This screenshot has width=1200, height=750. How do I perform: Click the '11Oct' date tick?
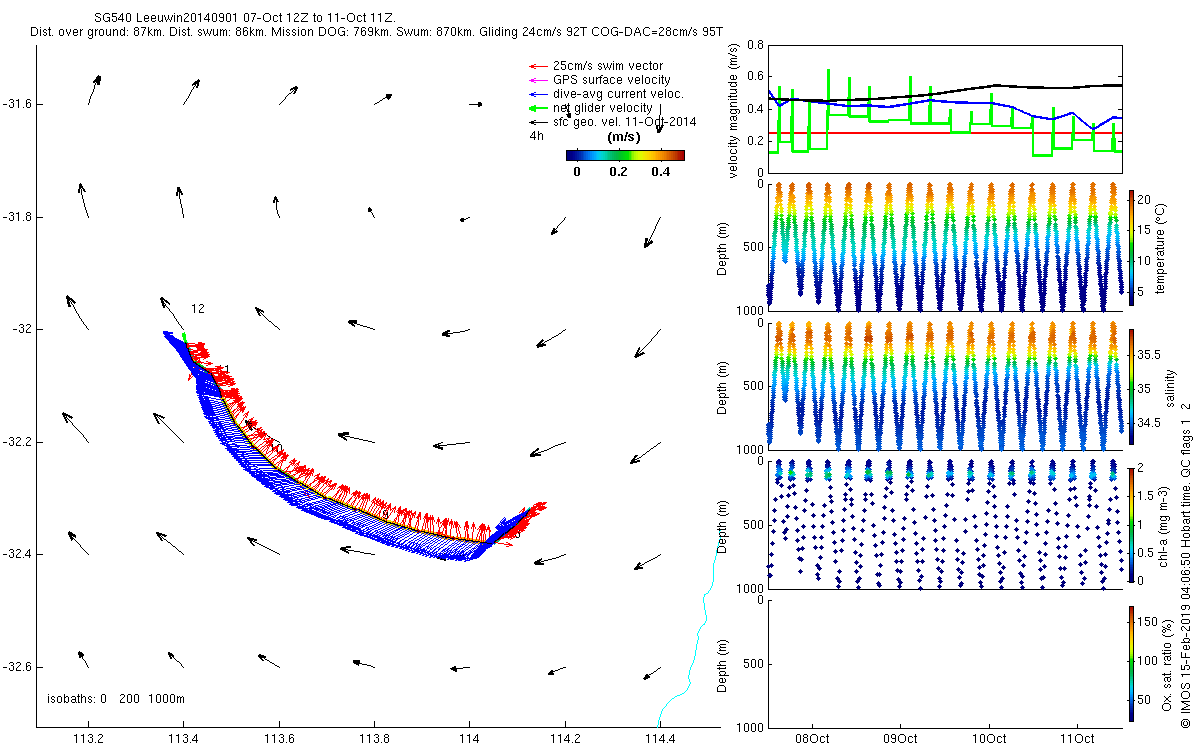coord(1077,740)
